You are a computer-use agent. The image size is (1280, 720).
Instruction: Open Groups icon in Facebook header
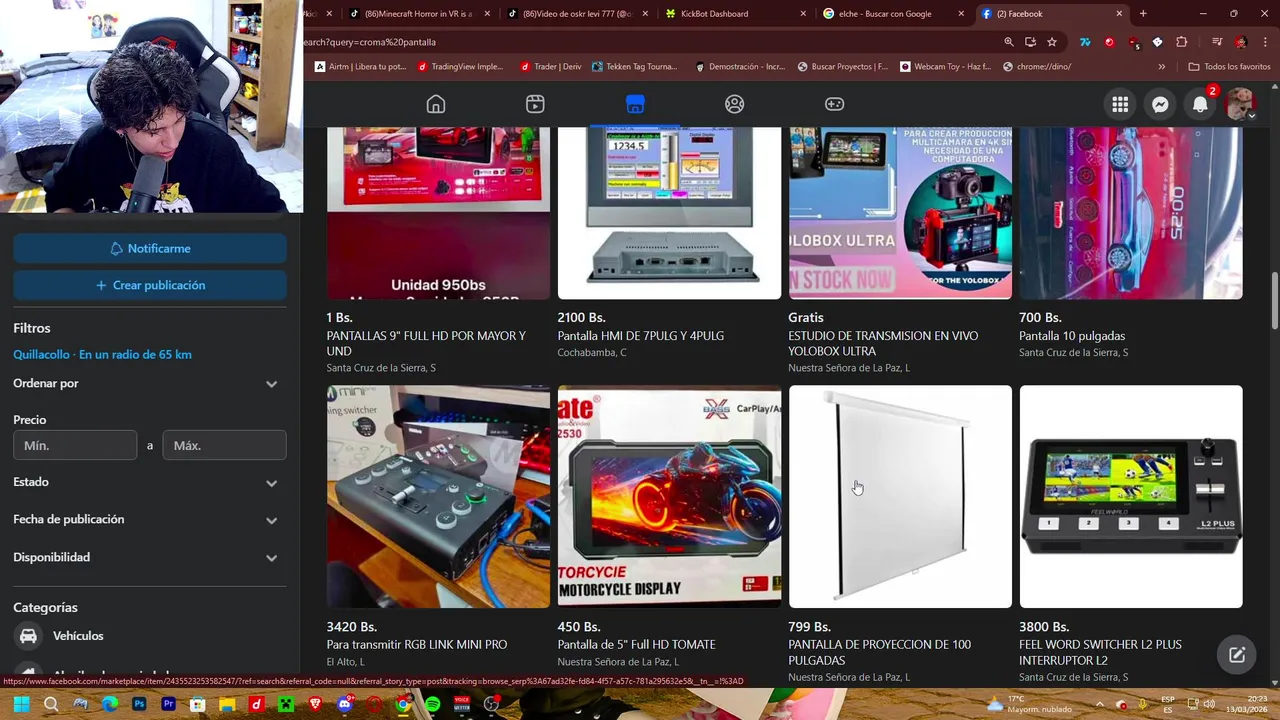point(735,104)
